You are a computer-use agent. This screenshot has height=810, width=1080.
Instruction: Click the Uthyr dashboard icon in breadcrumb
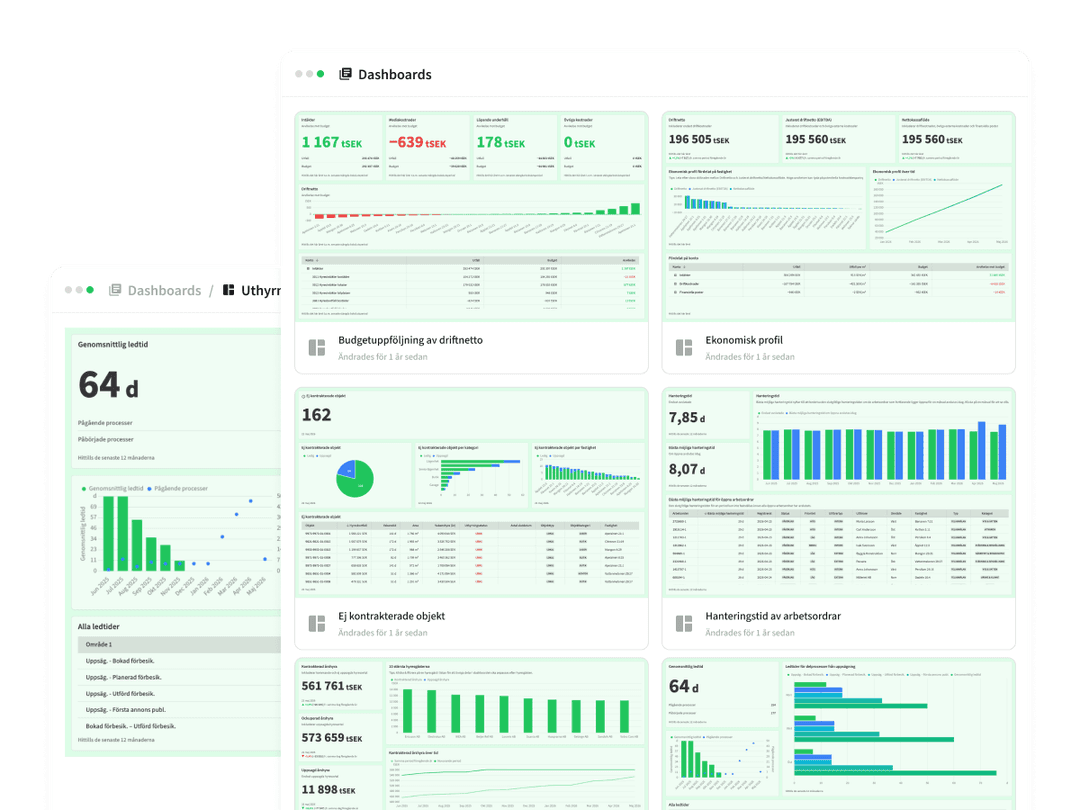(x=229, y=290)
